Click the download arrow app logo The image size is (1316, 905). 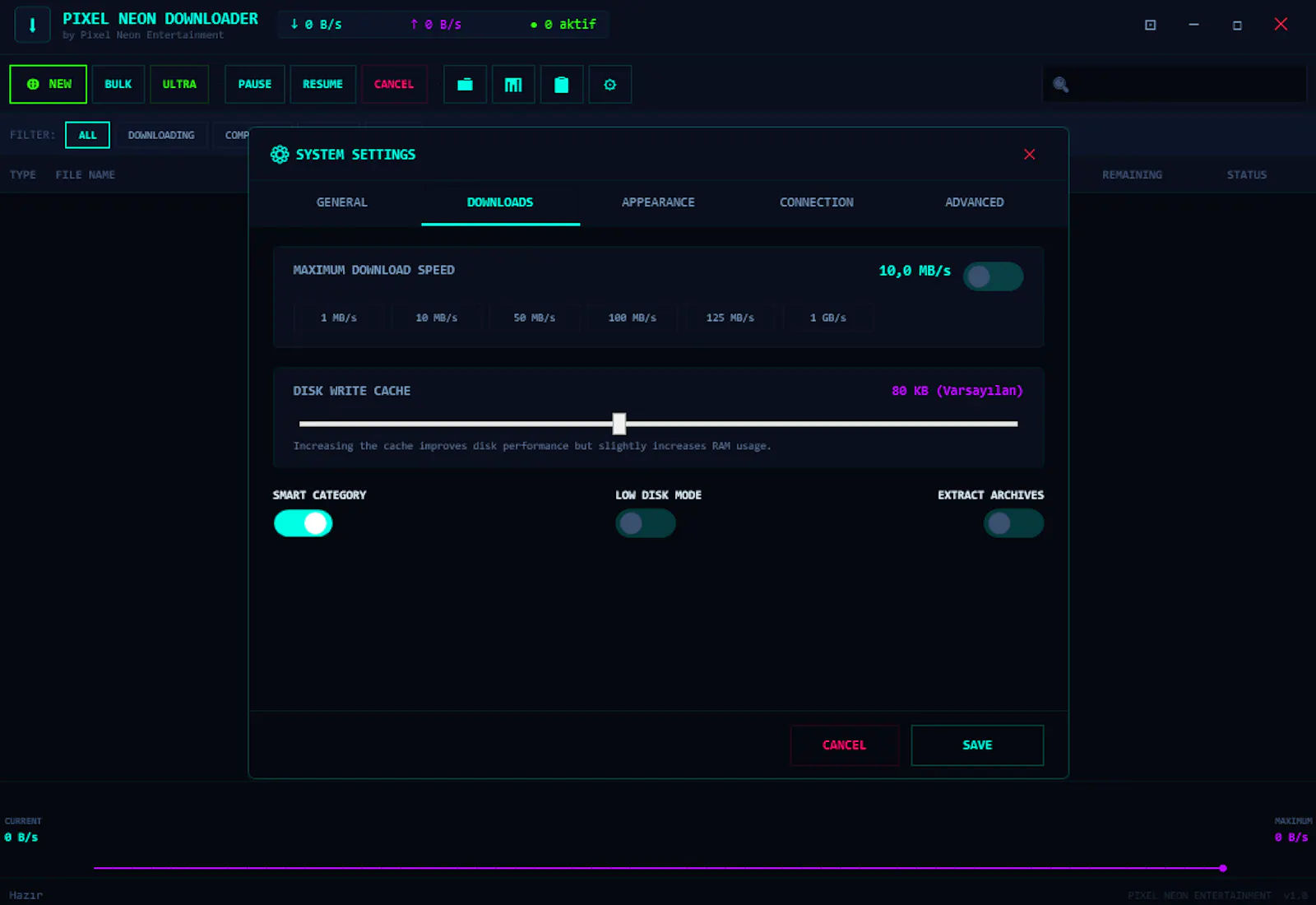pyautogui.click(x=32, y=25)
